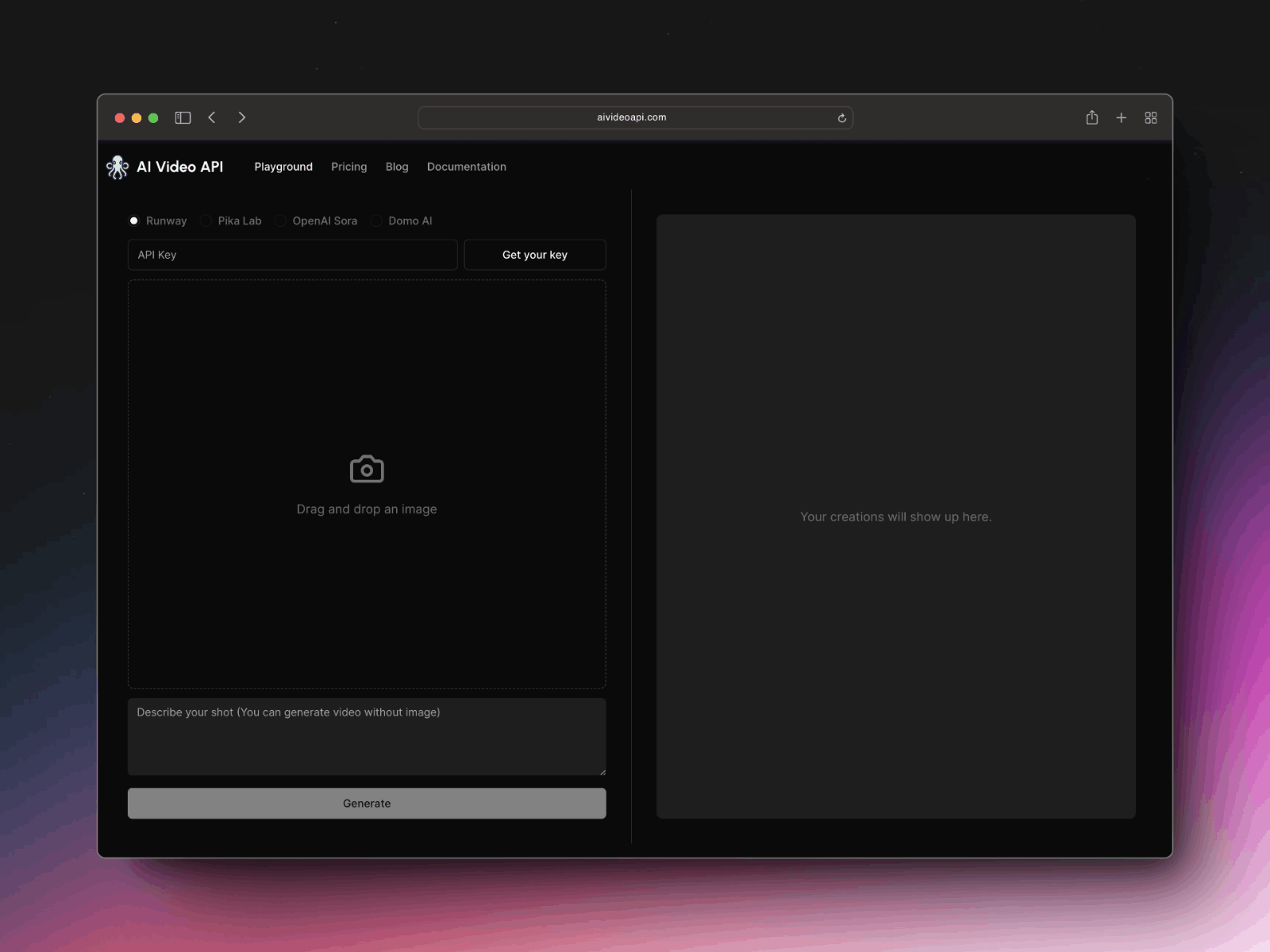Click the AI Video API octopus logo
Image resolution: width=1270 pixels, height=952 pixels.
117,167
